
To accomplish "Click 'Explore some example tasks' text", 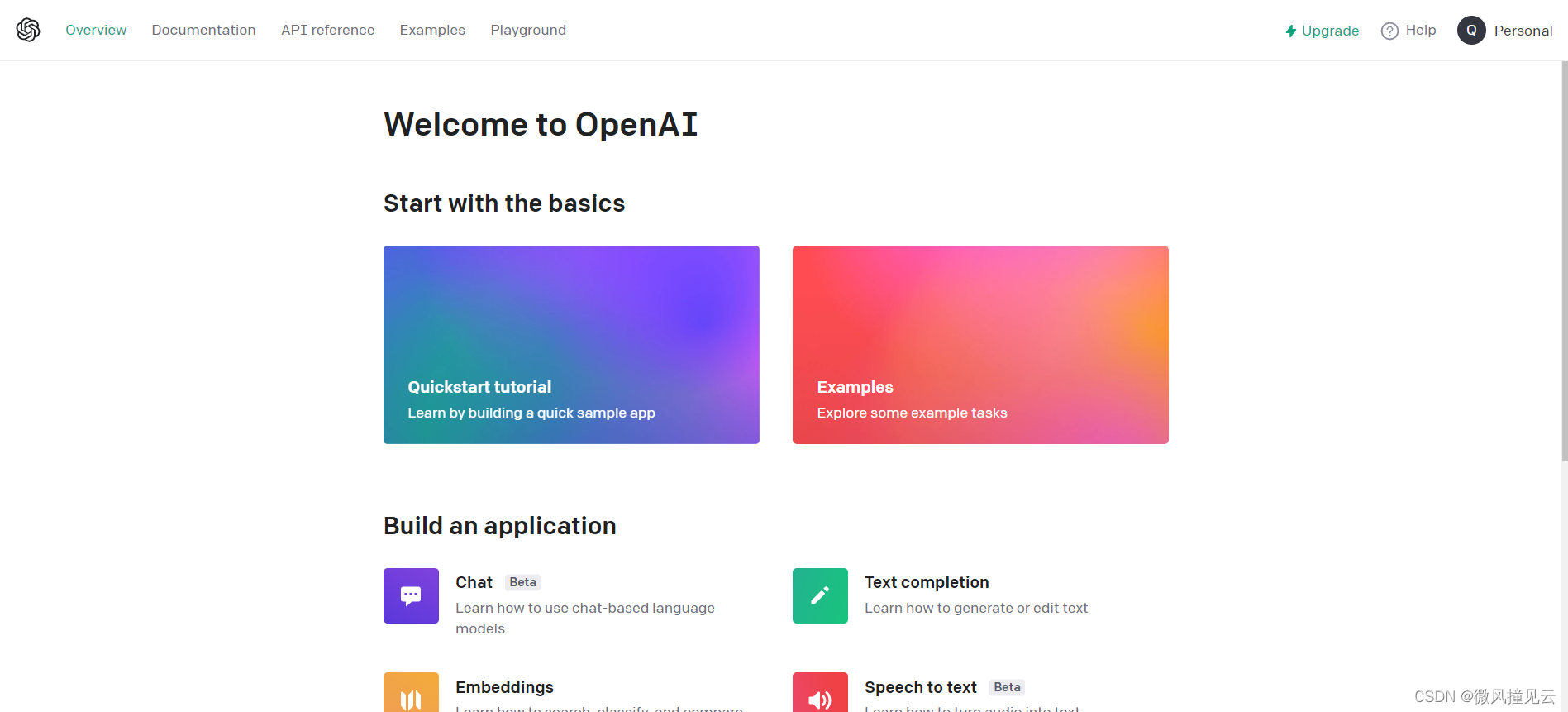I will pyautogui.click(x=912, y=413).
